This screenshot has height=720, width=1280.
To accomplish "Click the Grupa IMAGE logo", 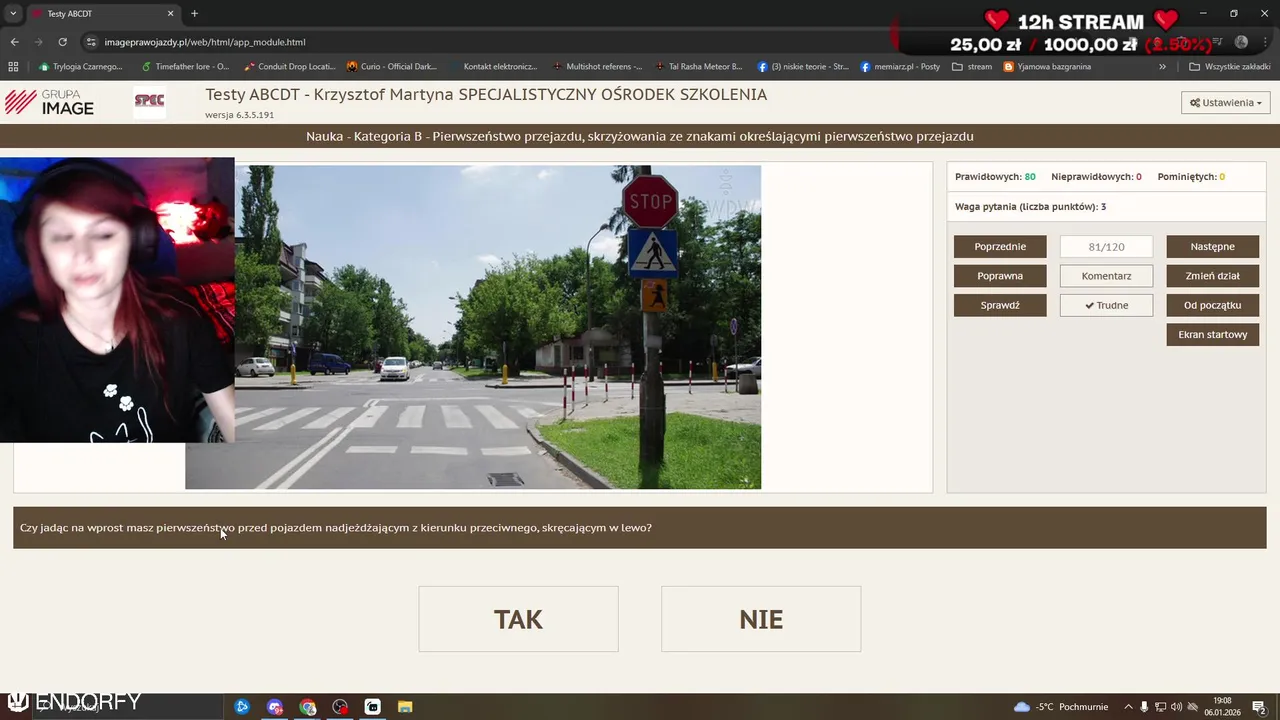I will 49,102.
